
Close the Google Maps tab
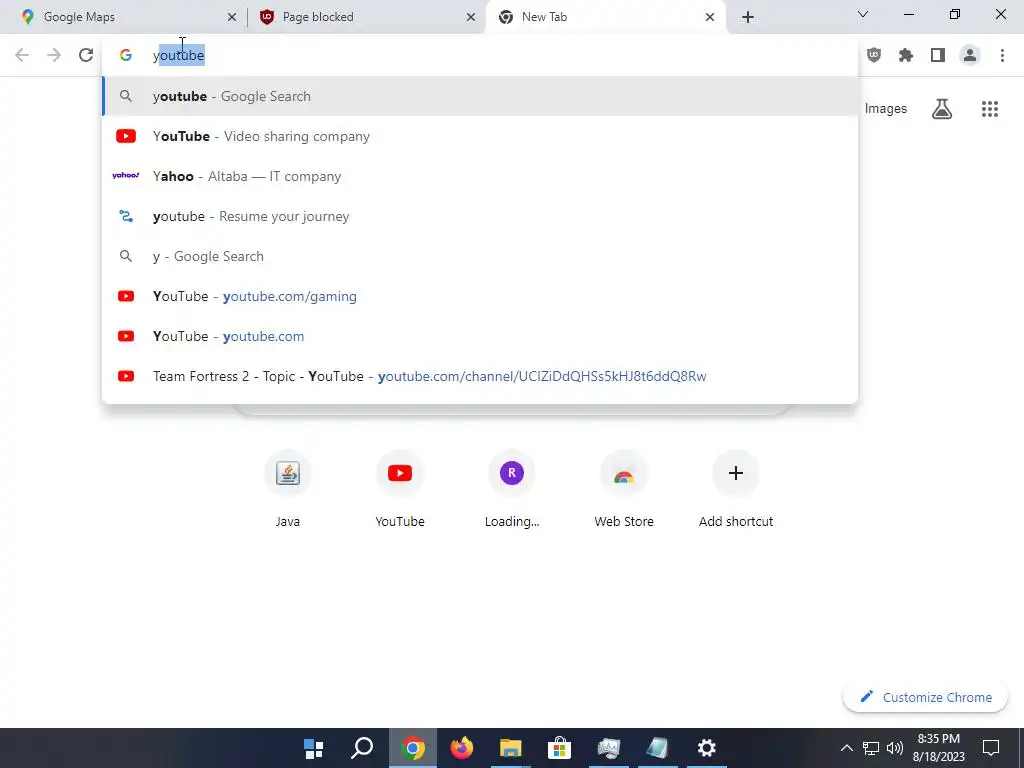232,17
